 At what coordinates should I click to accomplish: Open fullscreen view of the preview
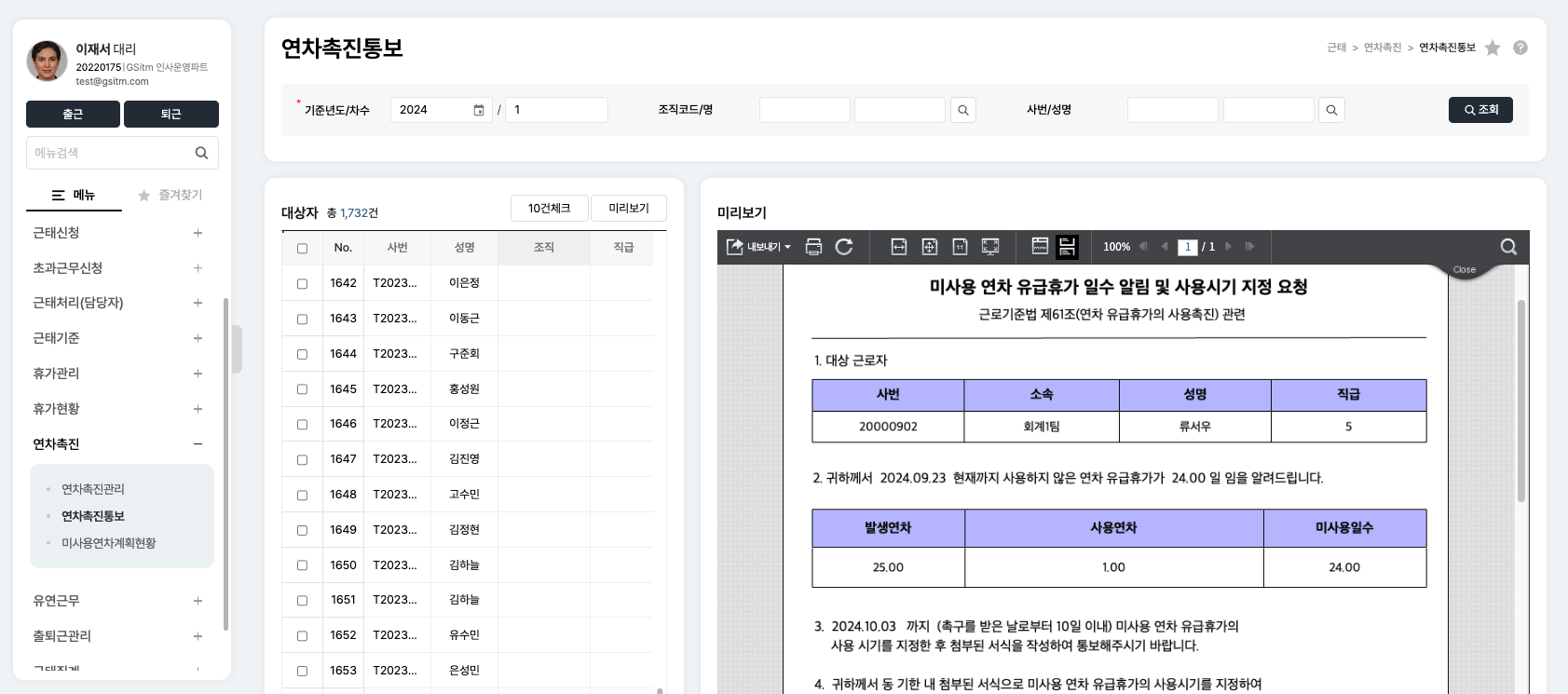(x=990, y=247)
